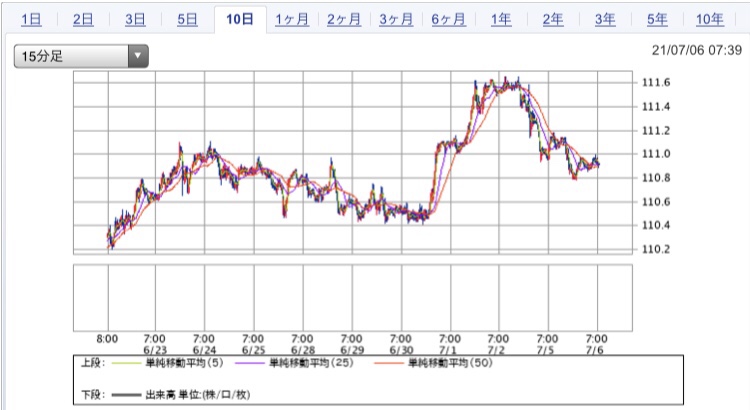Screen dimensions: 750x410
Task: Click the 6/25 date axis label
Action: [254, 350]
